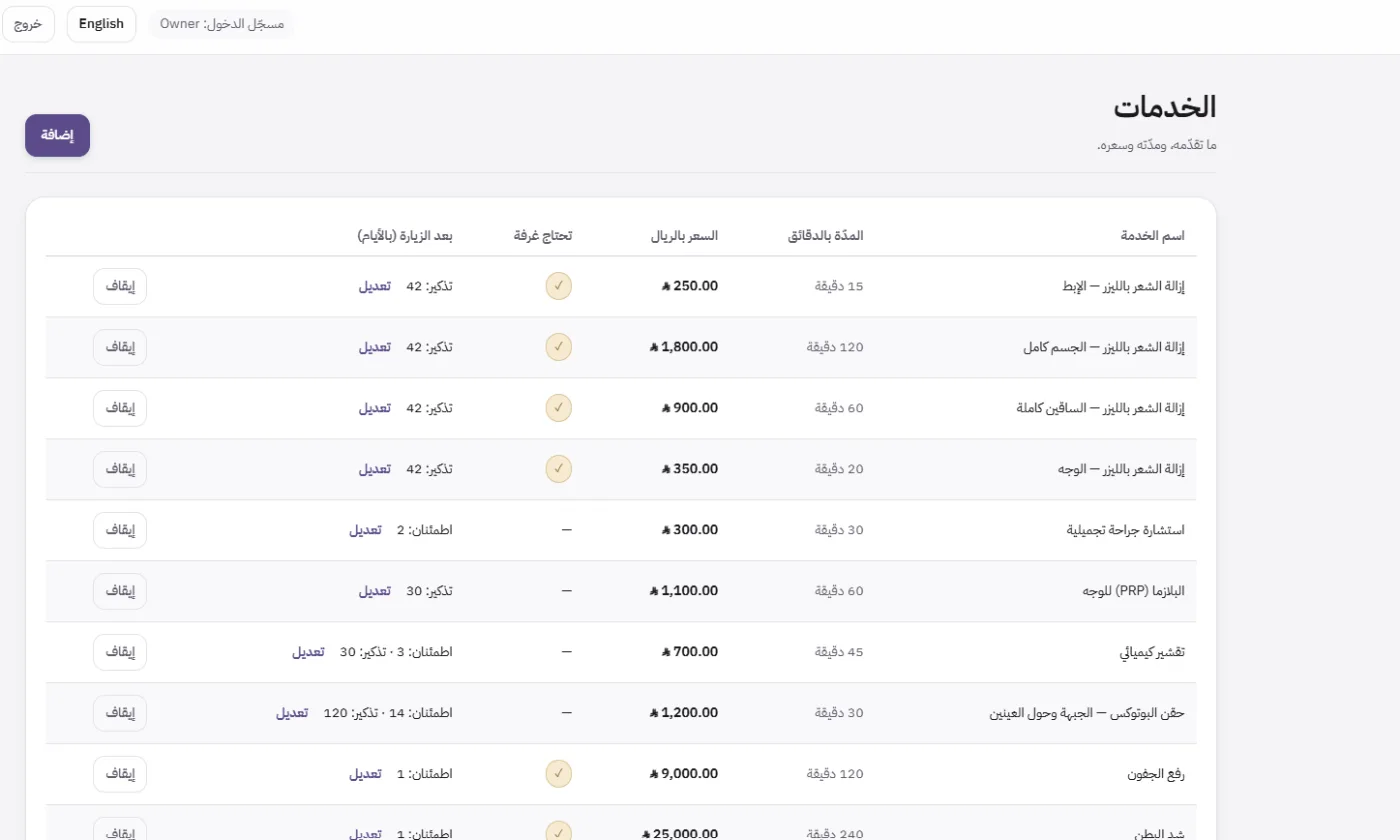Switch language with the English button

101,24
